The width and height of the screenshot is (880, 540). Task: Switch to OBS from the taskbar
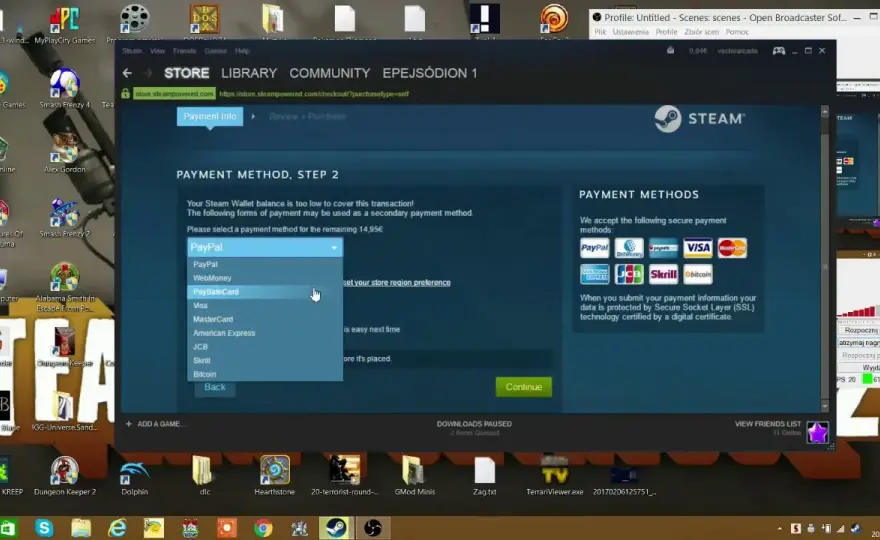[373, 528]
